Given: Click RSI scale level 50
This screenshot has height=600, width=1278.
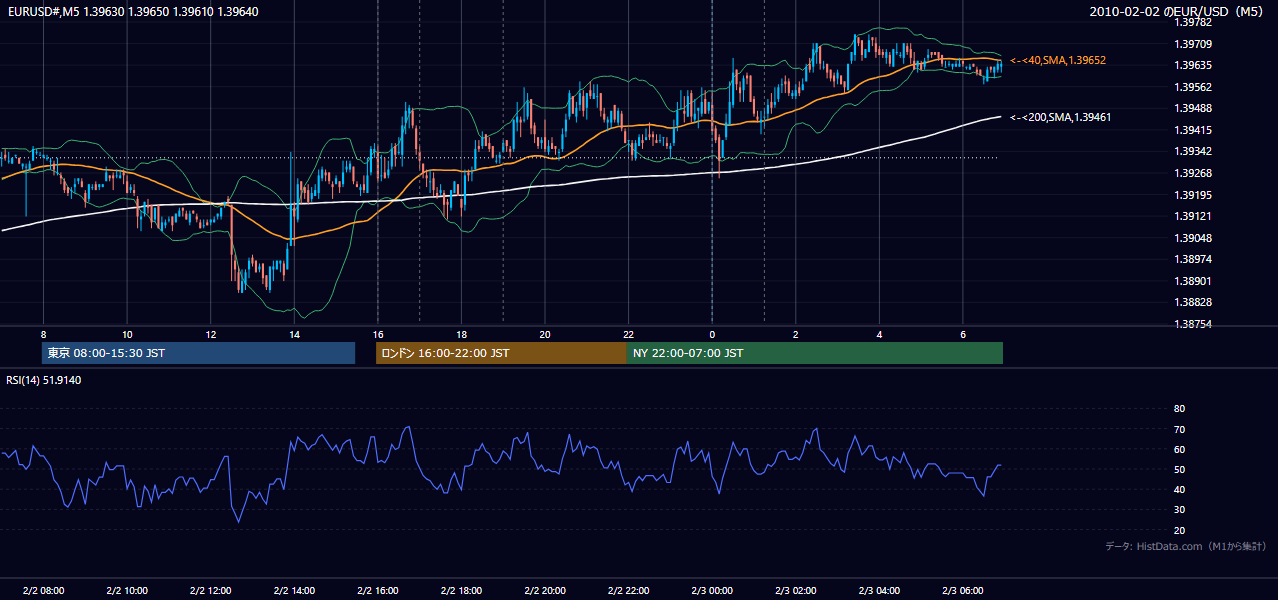Looking at the screenshot, I should (1179, 469).
